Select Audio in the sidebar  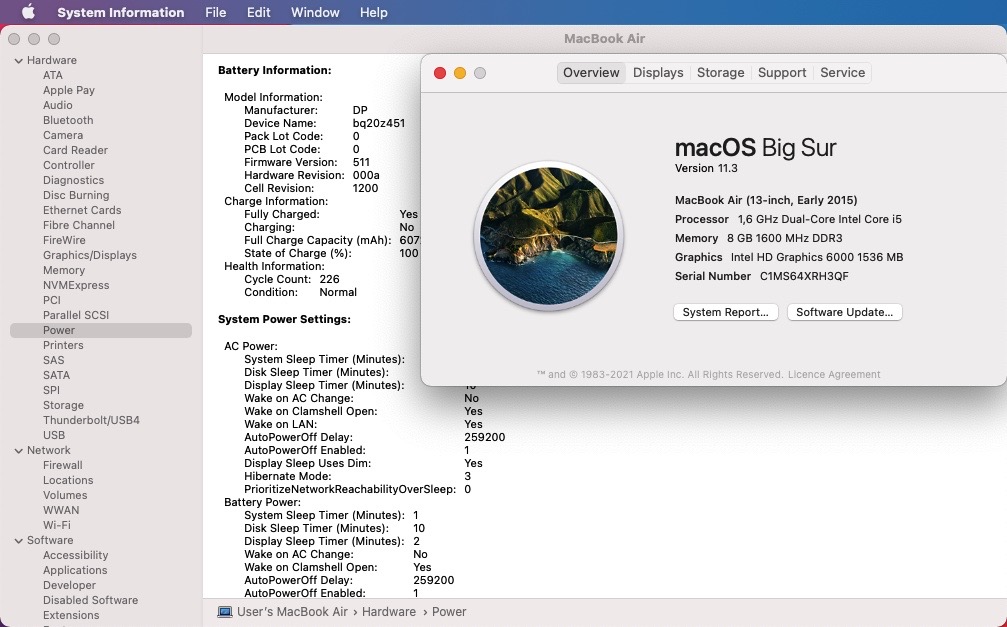(x=58, y=105)
